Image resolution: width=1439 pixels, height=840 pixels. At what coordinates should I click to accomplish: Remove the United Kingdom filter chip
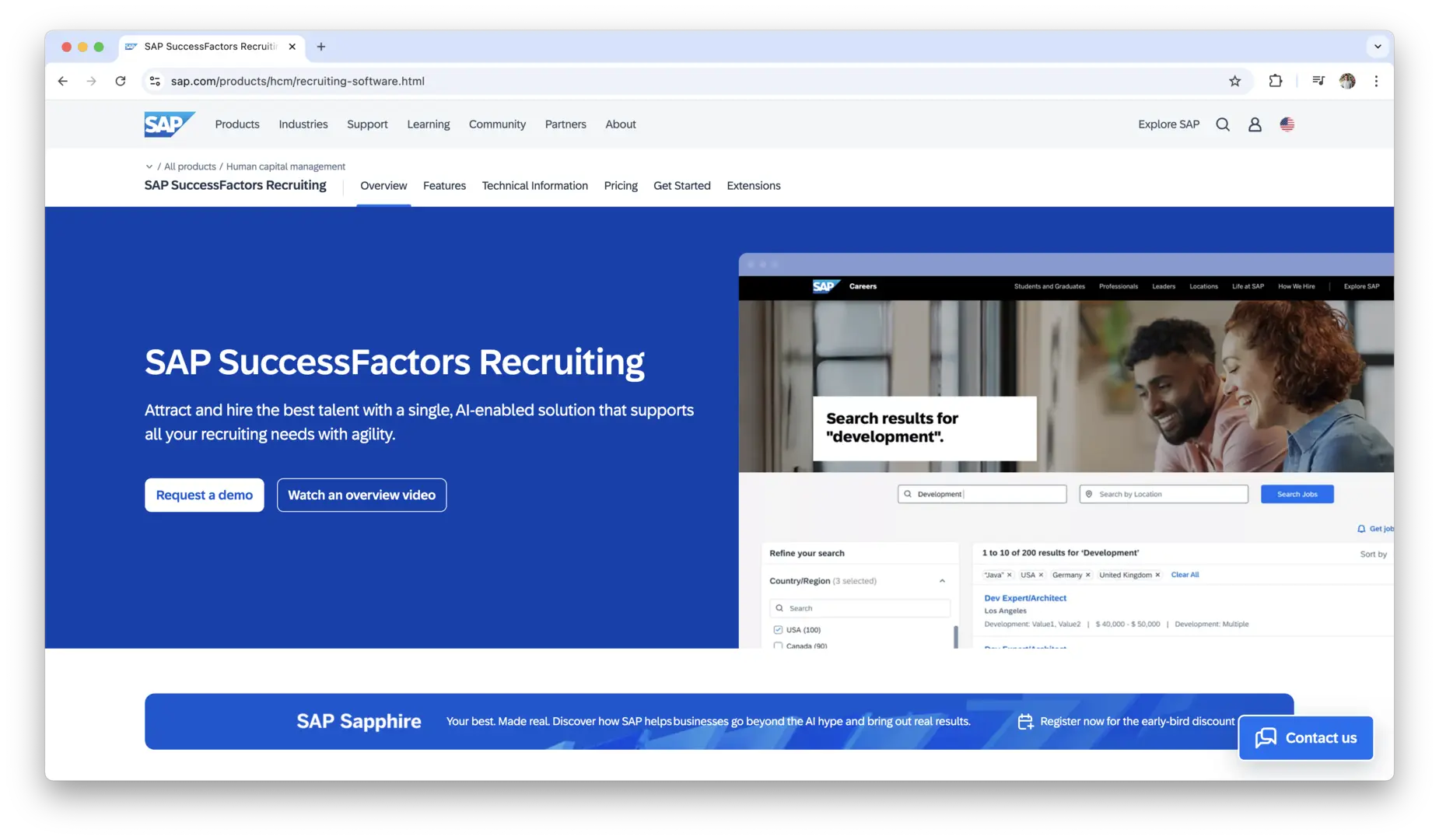[x=1157, y=575]
